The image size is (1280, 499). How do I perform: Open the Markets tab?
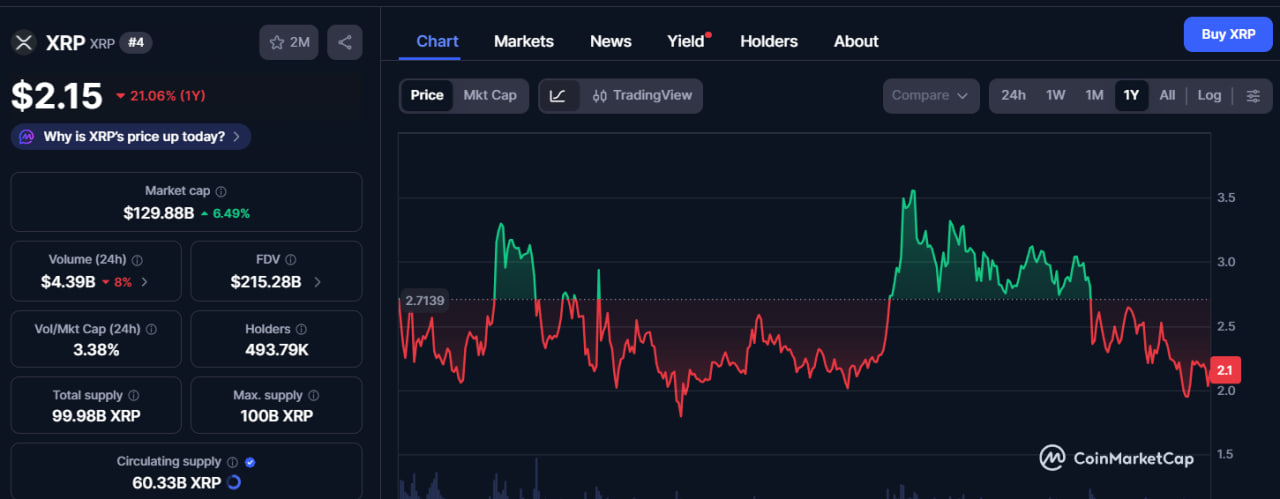point(524,41)
